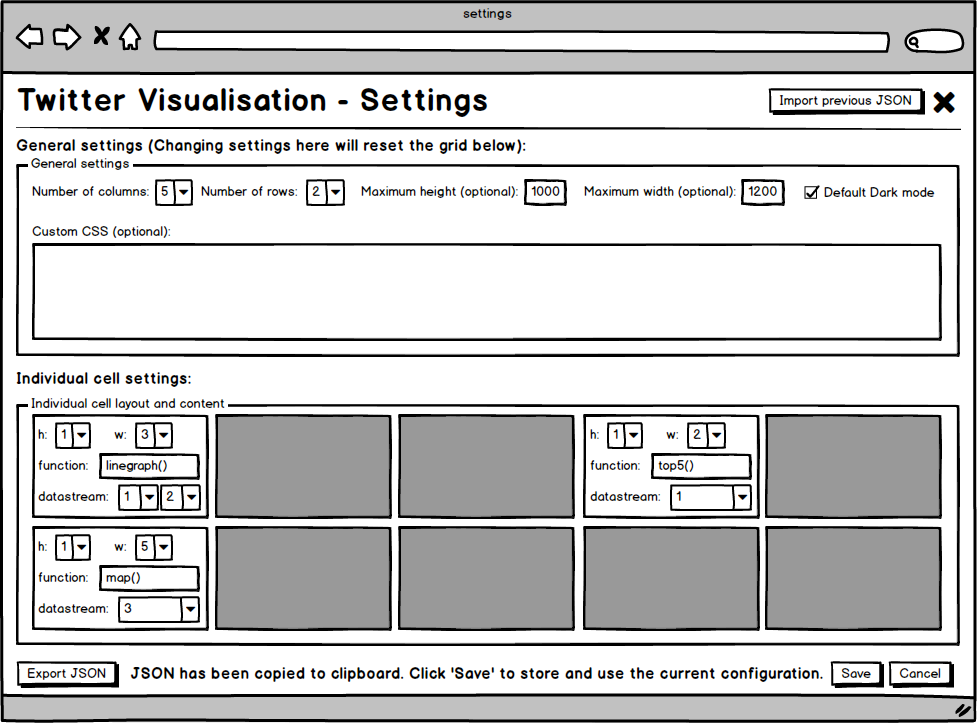Click the Export JSON button
Screen dimensions: 977x723
coord(67,674)
